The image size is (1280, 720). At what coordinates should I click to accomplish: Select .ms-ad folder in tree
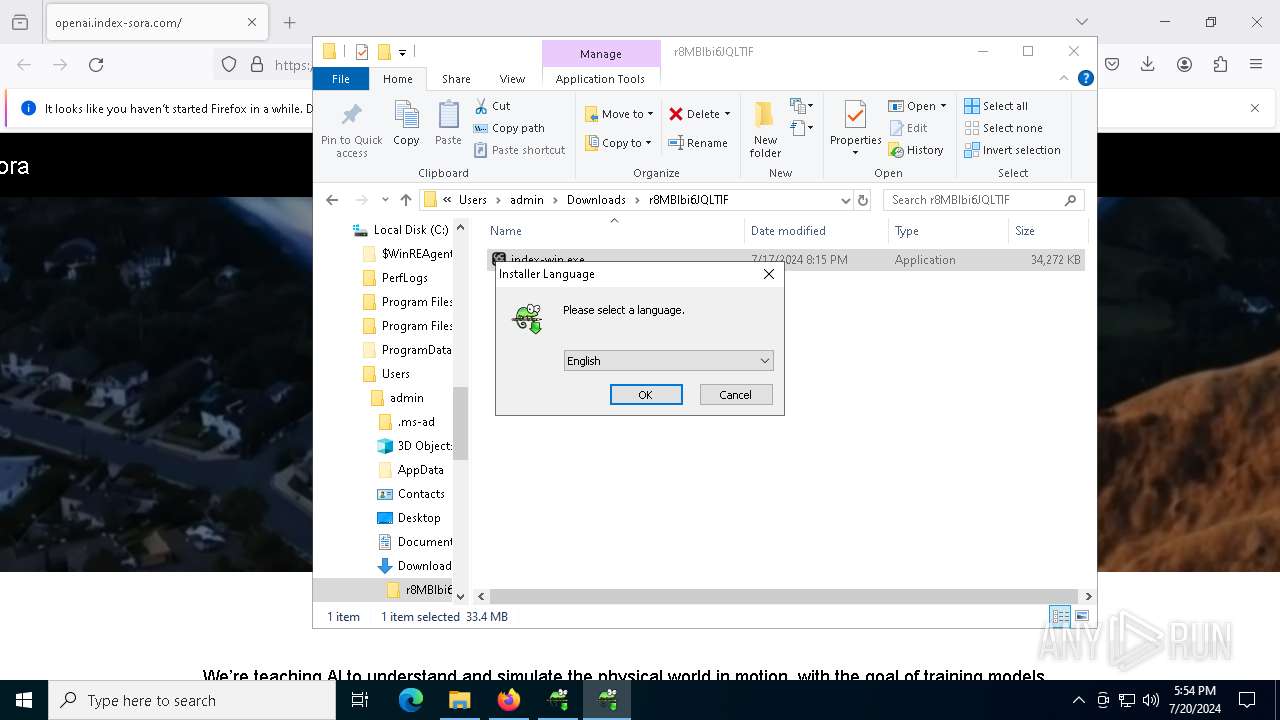[x=407, y=422]
